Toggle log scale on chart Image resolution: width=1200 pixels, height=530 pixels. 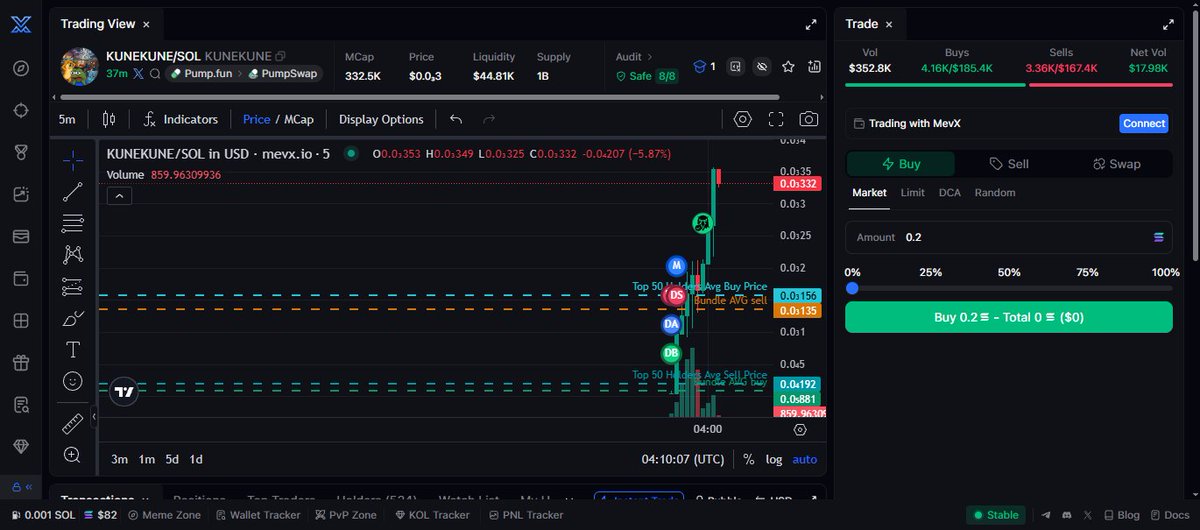[775, 459]
